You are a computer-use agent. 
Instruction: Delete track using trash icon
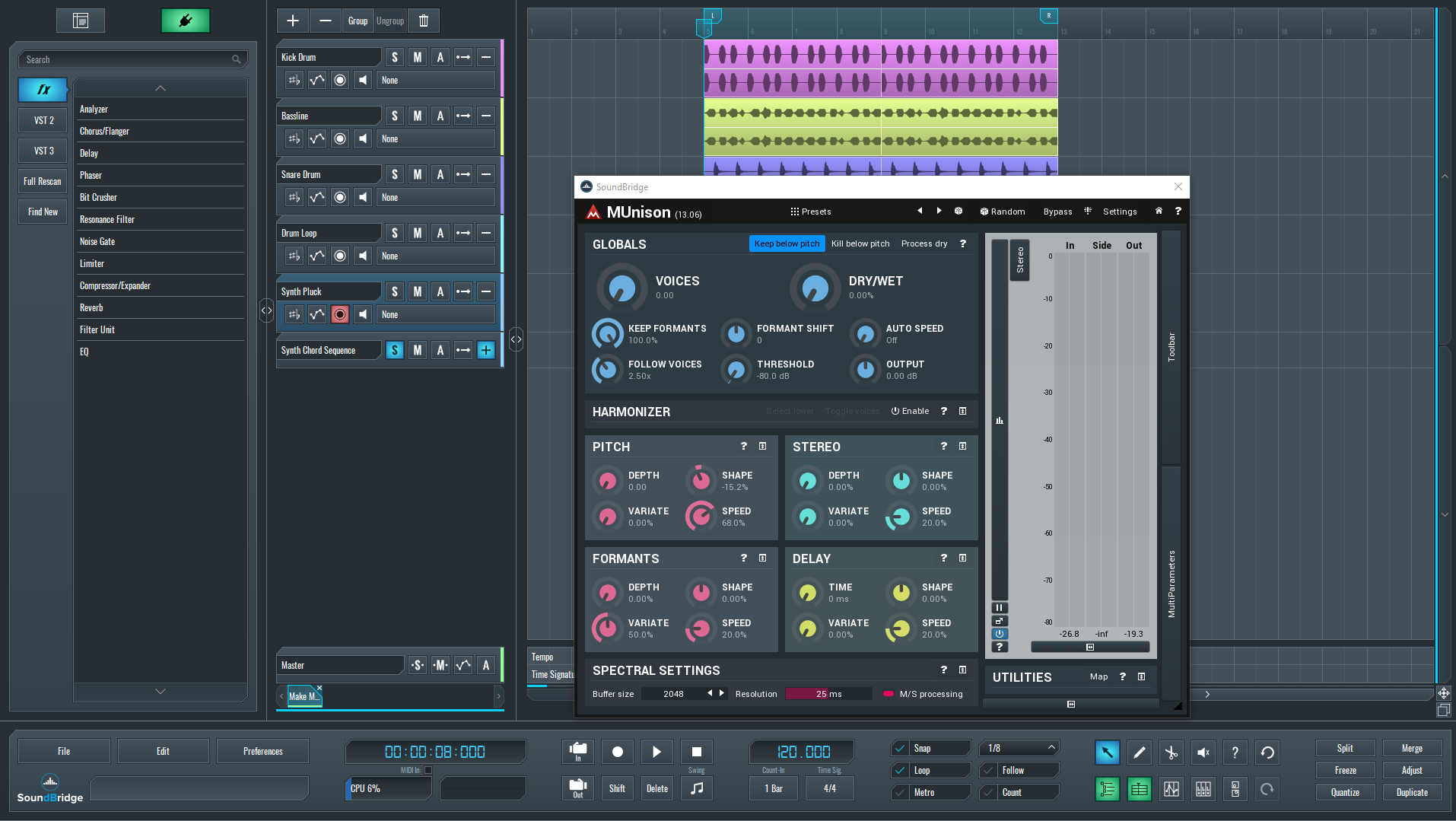(424, 21)
